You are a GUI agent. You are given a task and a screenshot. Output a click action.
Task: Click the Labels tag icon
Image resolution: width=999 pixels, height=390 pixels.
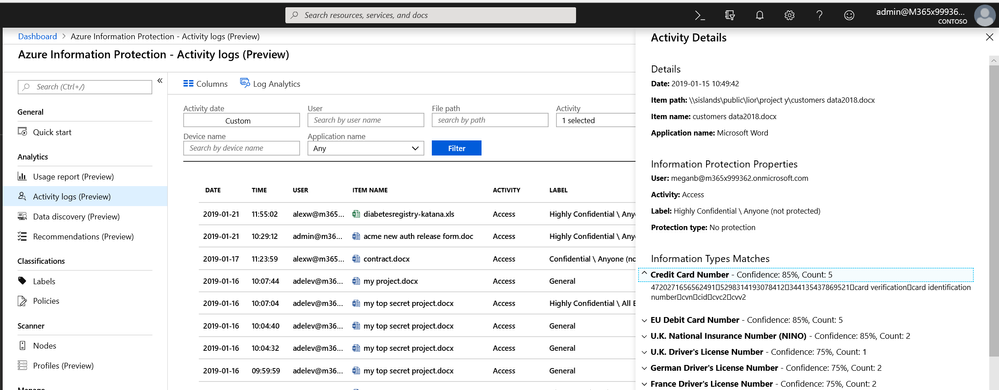(x=22, y=281)
